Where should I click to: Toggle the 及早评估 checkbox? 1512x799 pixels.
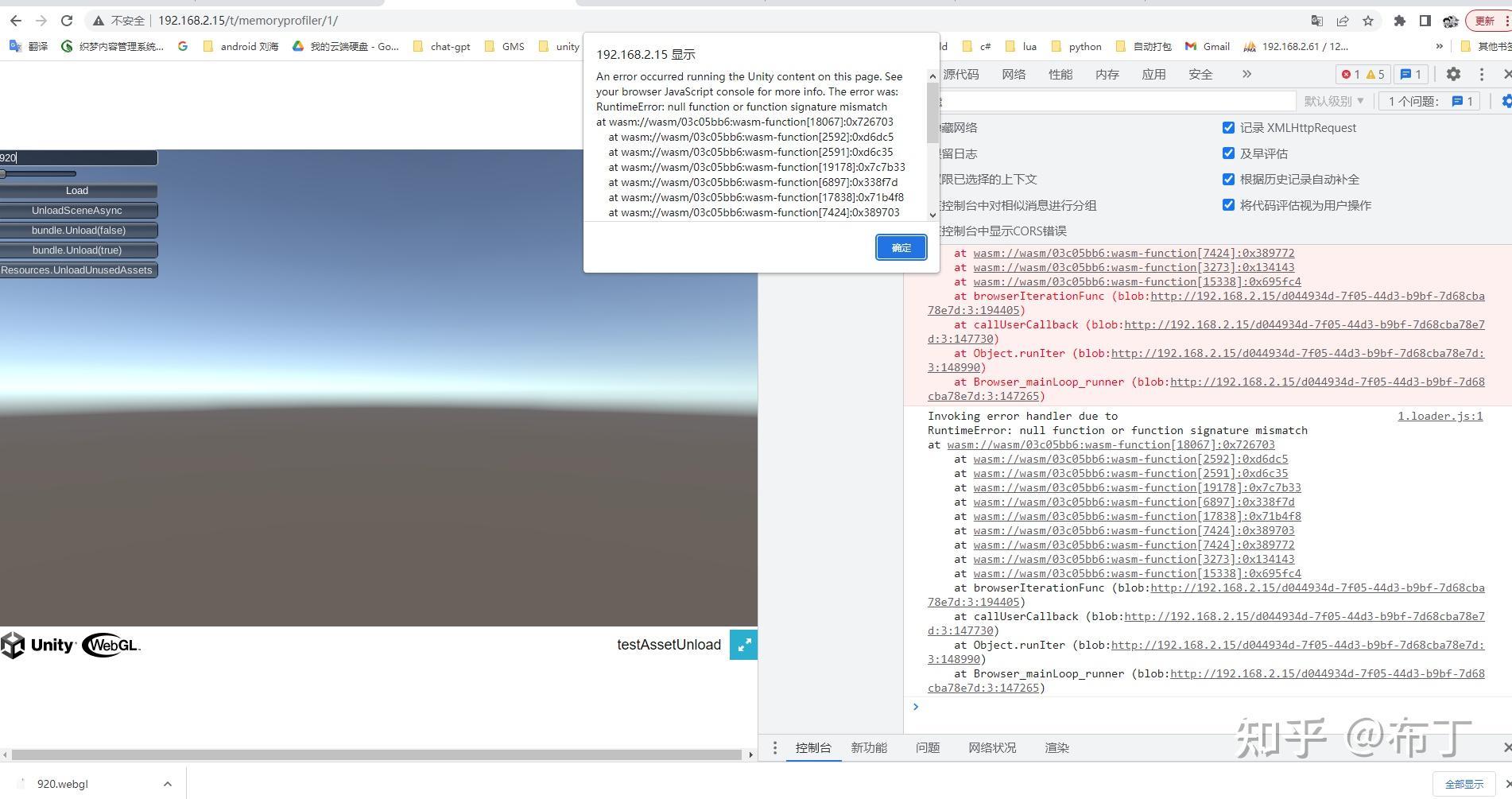point(1228,153)
